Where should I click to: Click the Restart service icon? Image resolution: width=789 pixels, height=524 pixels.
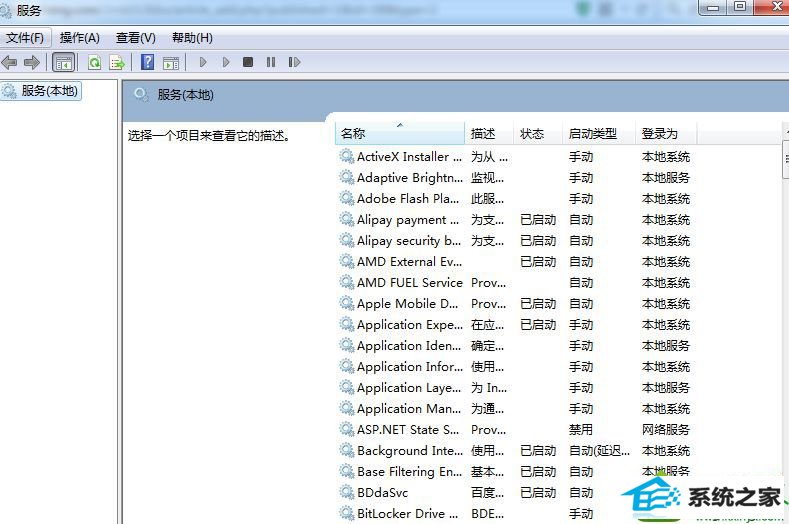pyautogui.click(x=294, y=62)
